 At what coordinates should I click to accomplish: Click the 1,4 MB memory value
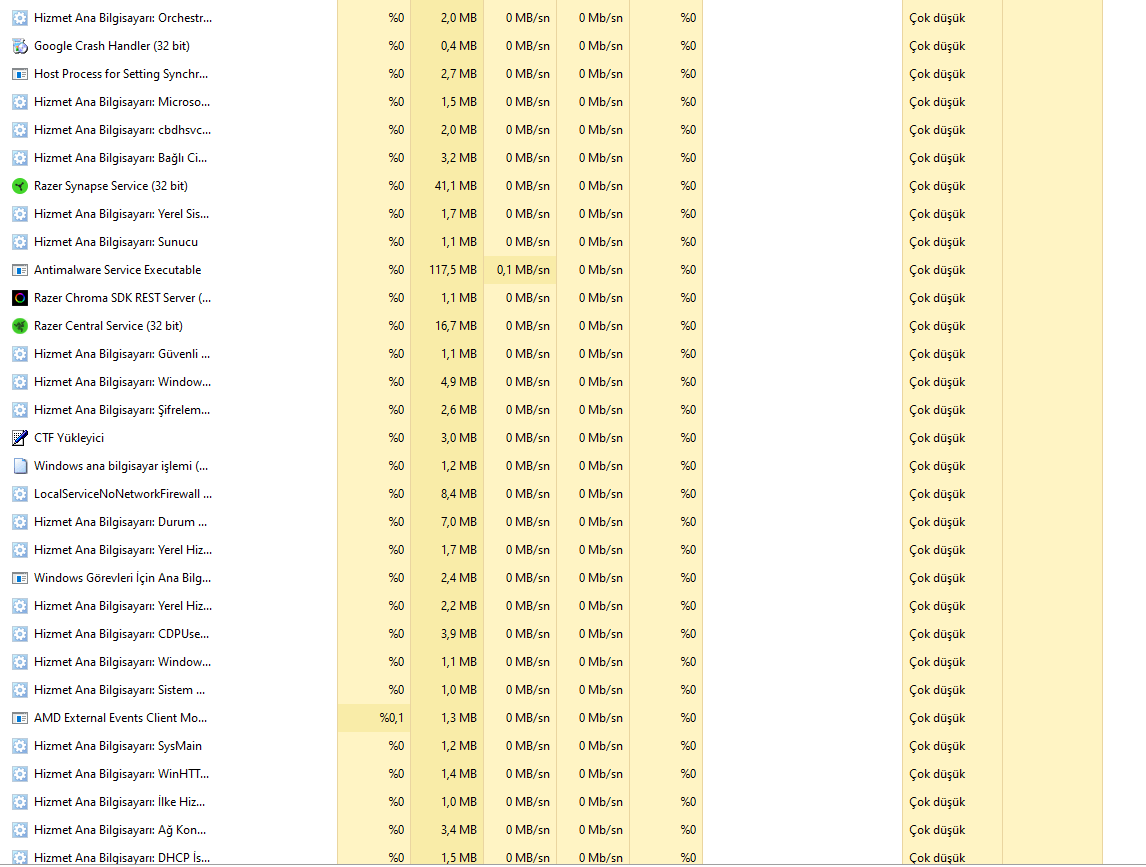pyautogui.click(x=458, y=773)
